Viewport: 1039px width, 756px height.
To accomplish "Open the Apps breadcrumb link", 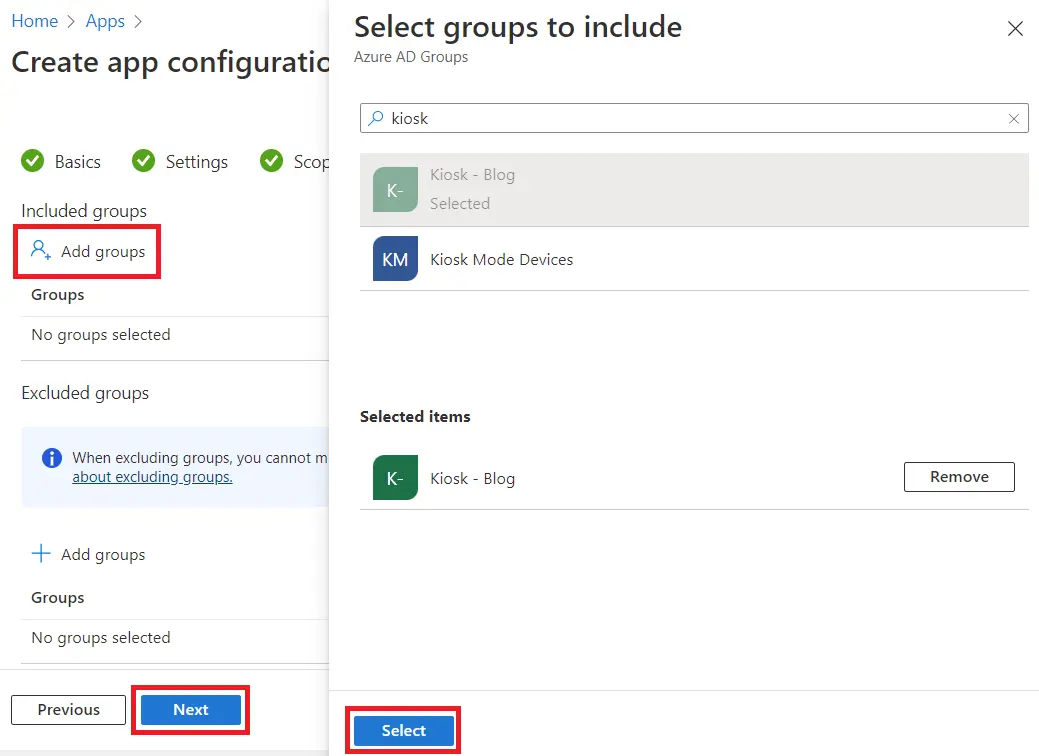I will [105, 21].
